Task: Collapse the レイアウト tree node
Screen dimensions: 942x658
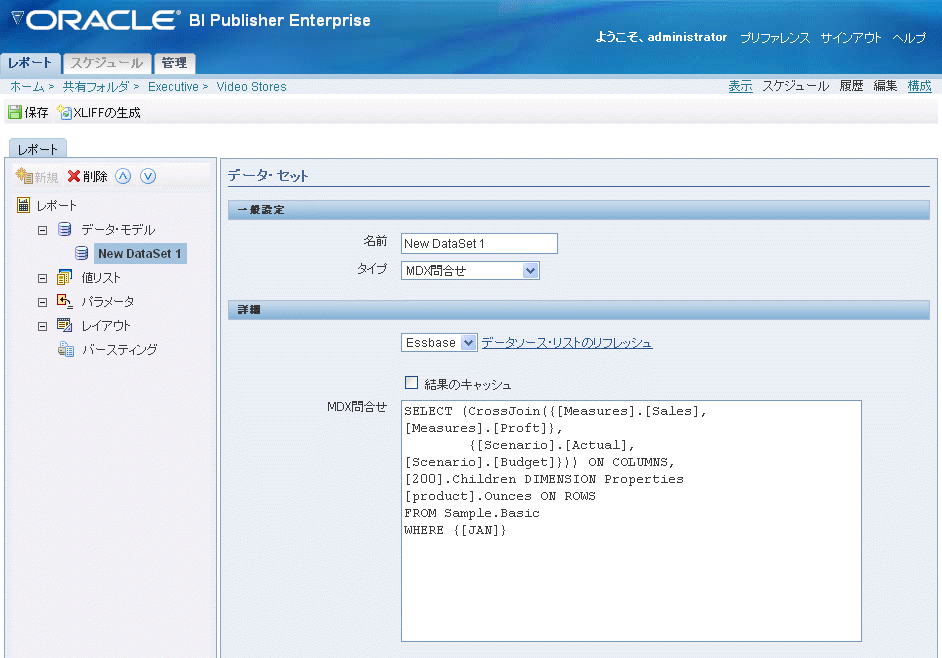Action: (42, 326)
